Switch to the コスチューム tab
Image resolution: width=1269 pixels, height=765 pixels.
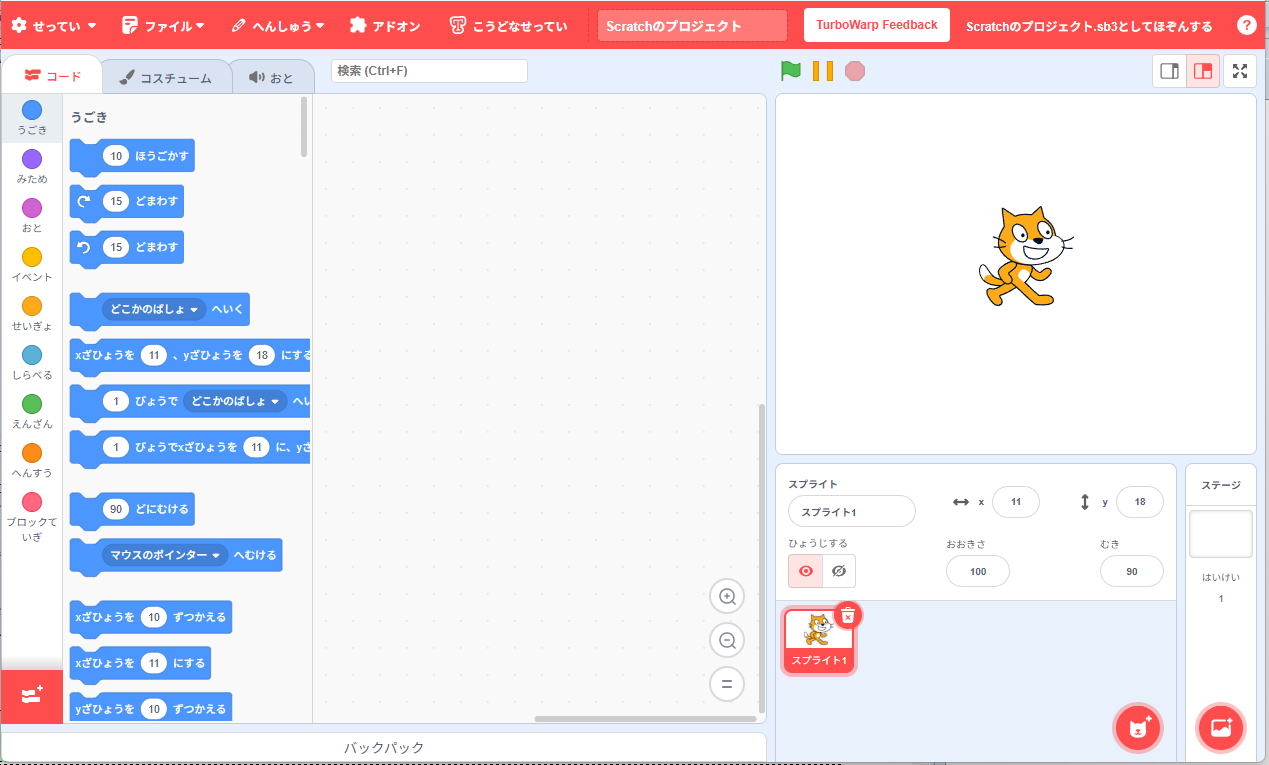(x=165, y=77)
